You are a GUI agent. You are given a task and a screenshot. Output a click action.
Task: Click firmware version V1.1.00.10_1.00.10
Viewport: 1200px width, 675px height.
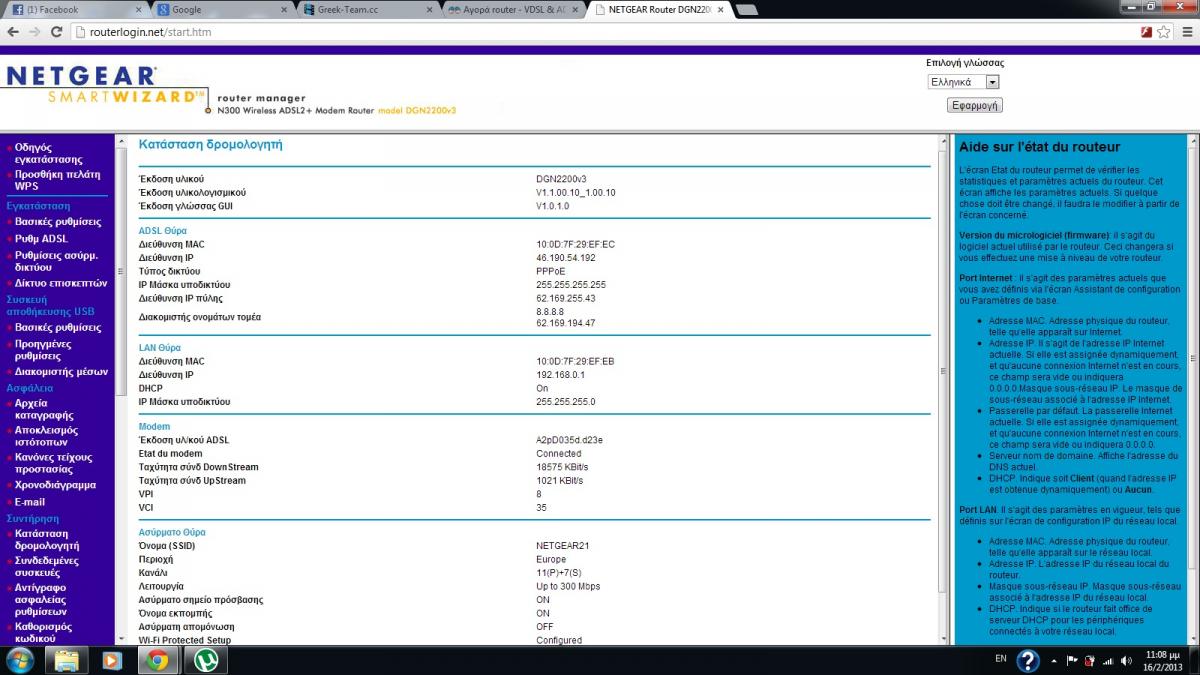[576, 192]
